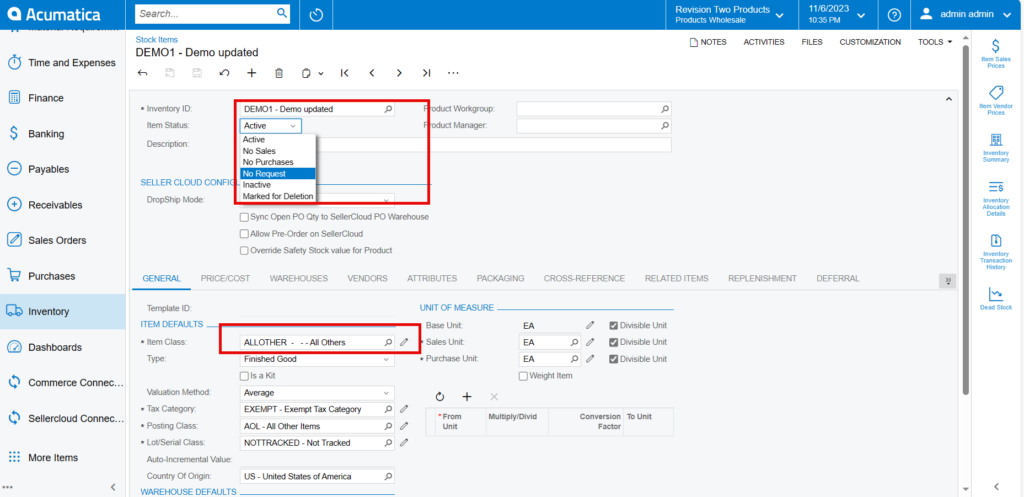Image resolution: width=1024 pixels, height=497 pixels.
Task: Switch to the Warehouses tab
Action: point(298,278)
